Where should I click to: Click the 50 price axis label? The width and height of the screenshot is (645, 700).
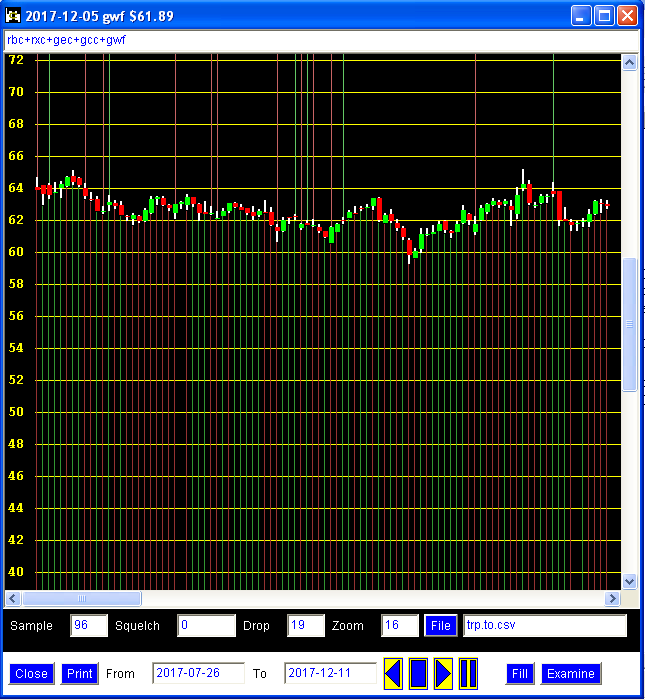pyautogui.click(x=16, y=412)
